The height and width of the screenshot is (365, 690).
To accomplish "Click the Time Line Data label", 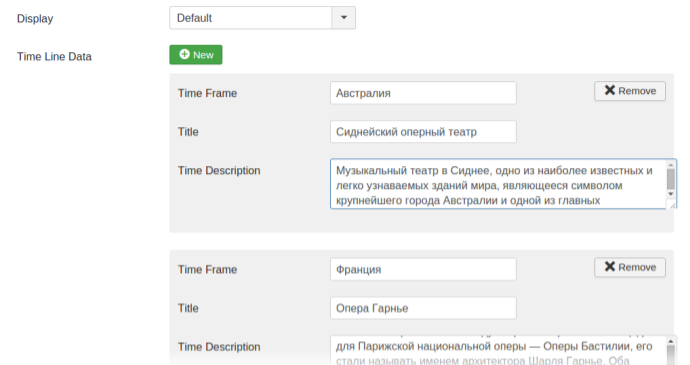I will [x=54, y=56].
